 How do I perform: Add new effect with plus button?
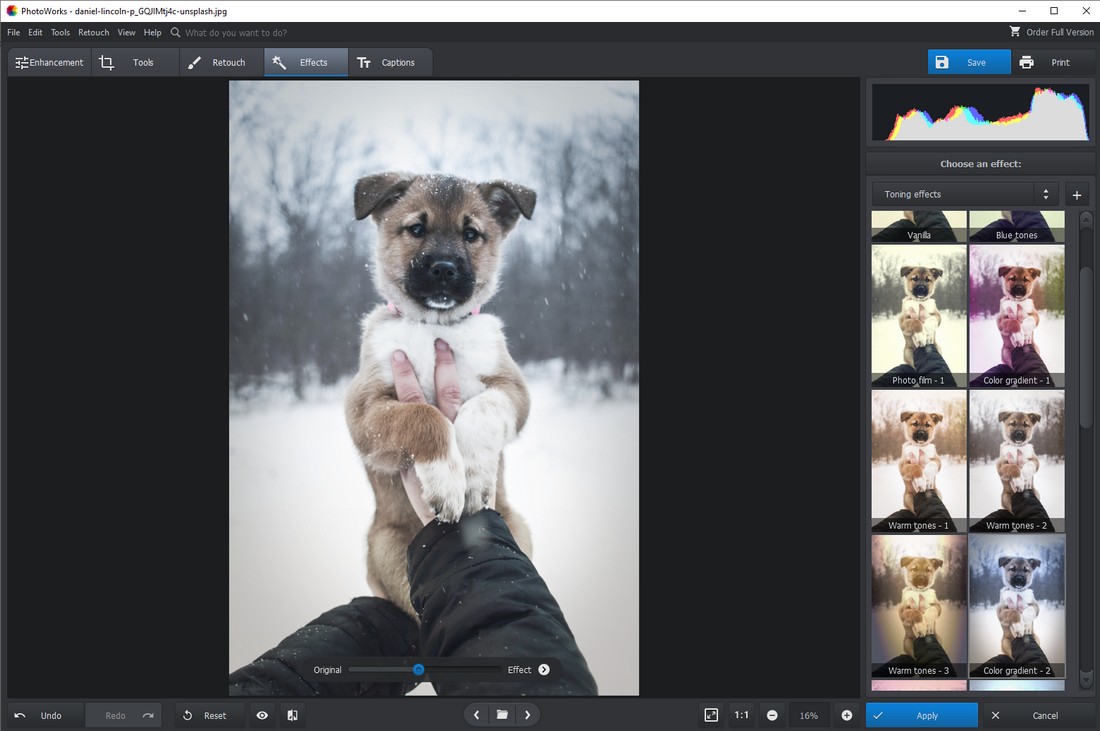point(1077,195)
